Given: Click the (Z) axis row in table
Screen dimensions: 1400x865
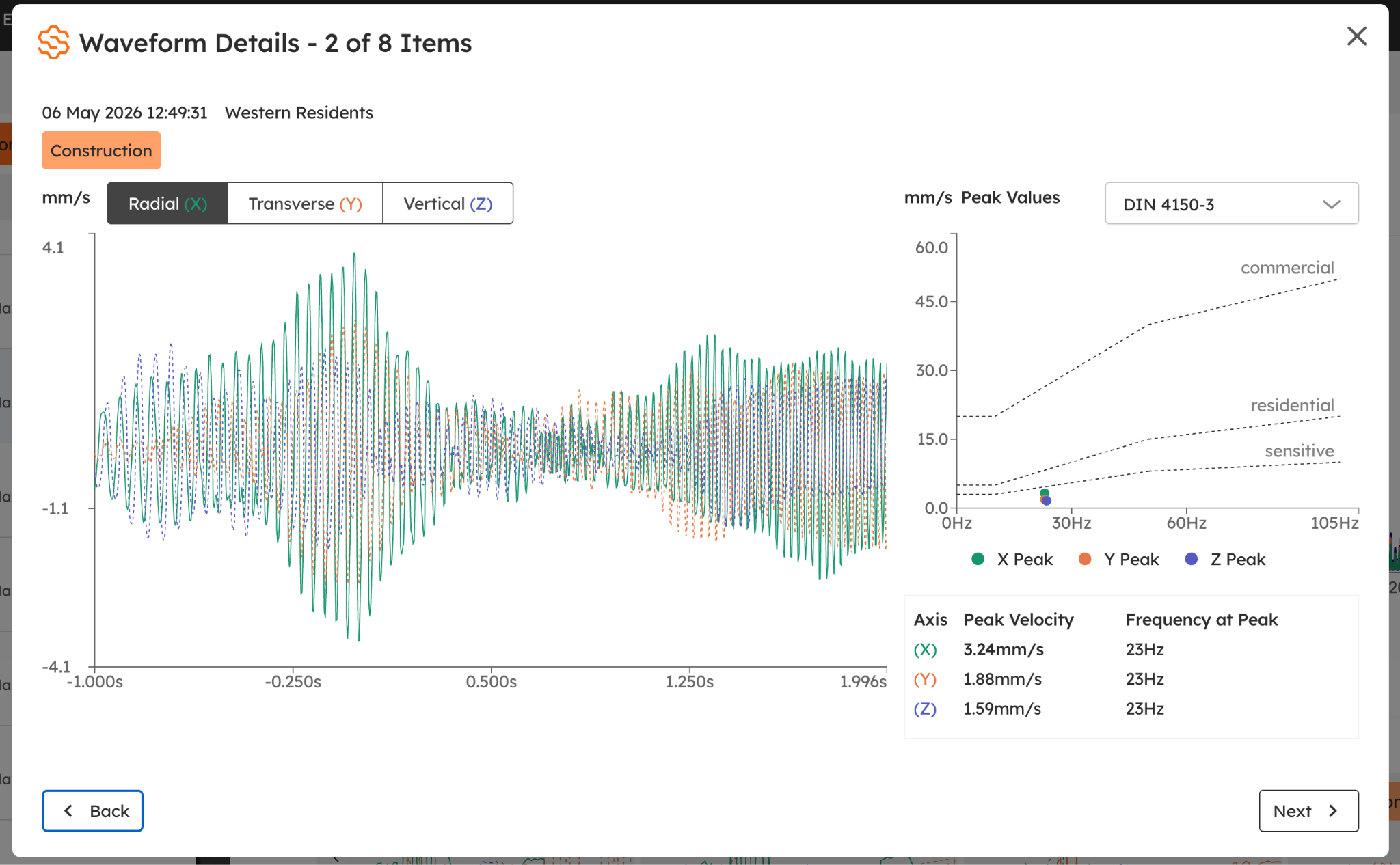Looking at the screenshot, I should click(1131, 709).
